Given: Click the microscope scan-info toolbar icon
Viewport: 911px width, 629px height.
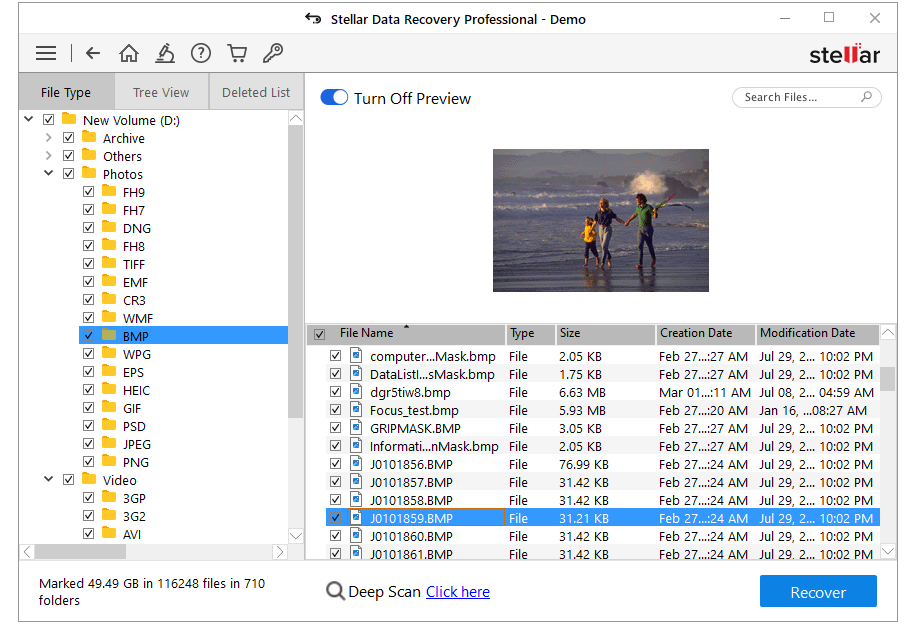Looking at the screenshot, I should [165, 53].
